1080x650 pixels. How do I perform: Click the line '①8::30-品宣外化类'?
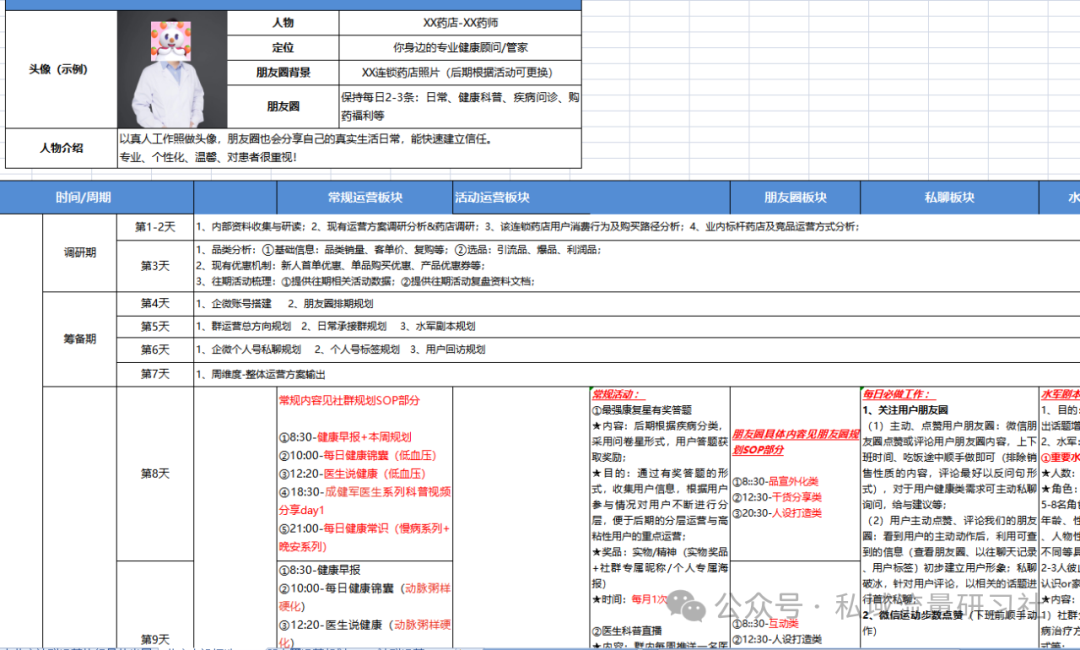pyautogui.click(x=775, y=481)
